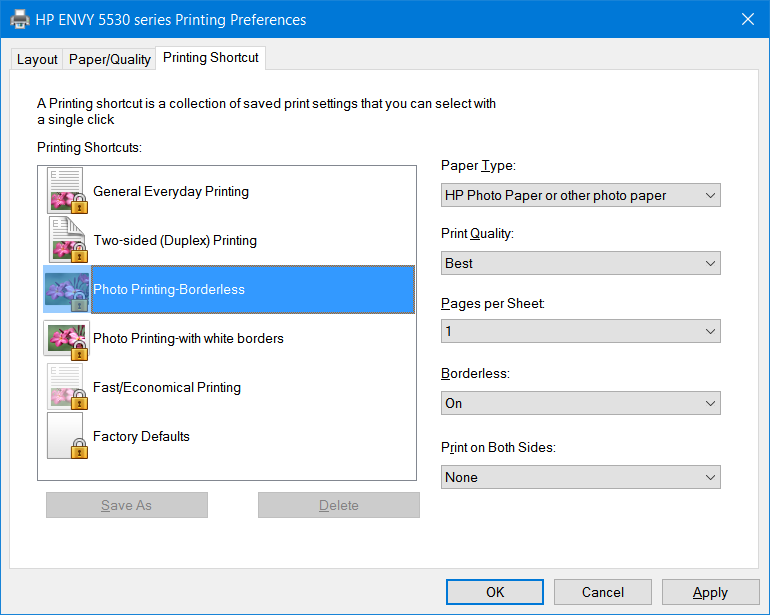Open the Borderless dropdown
The image size is (770, 615).
coord(580,403)
